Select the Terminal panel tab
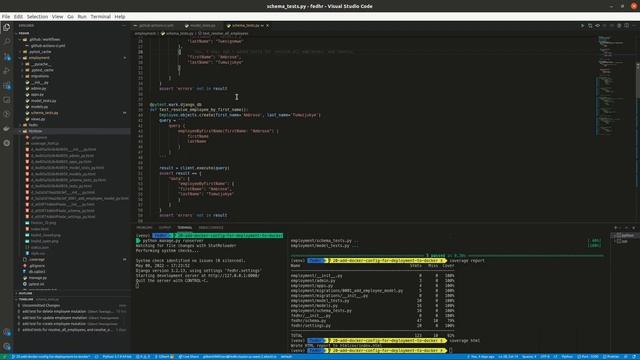The height and width of the screenshot is (360, 640). [x=184, y=227]
